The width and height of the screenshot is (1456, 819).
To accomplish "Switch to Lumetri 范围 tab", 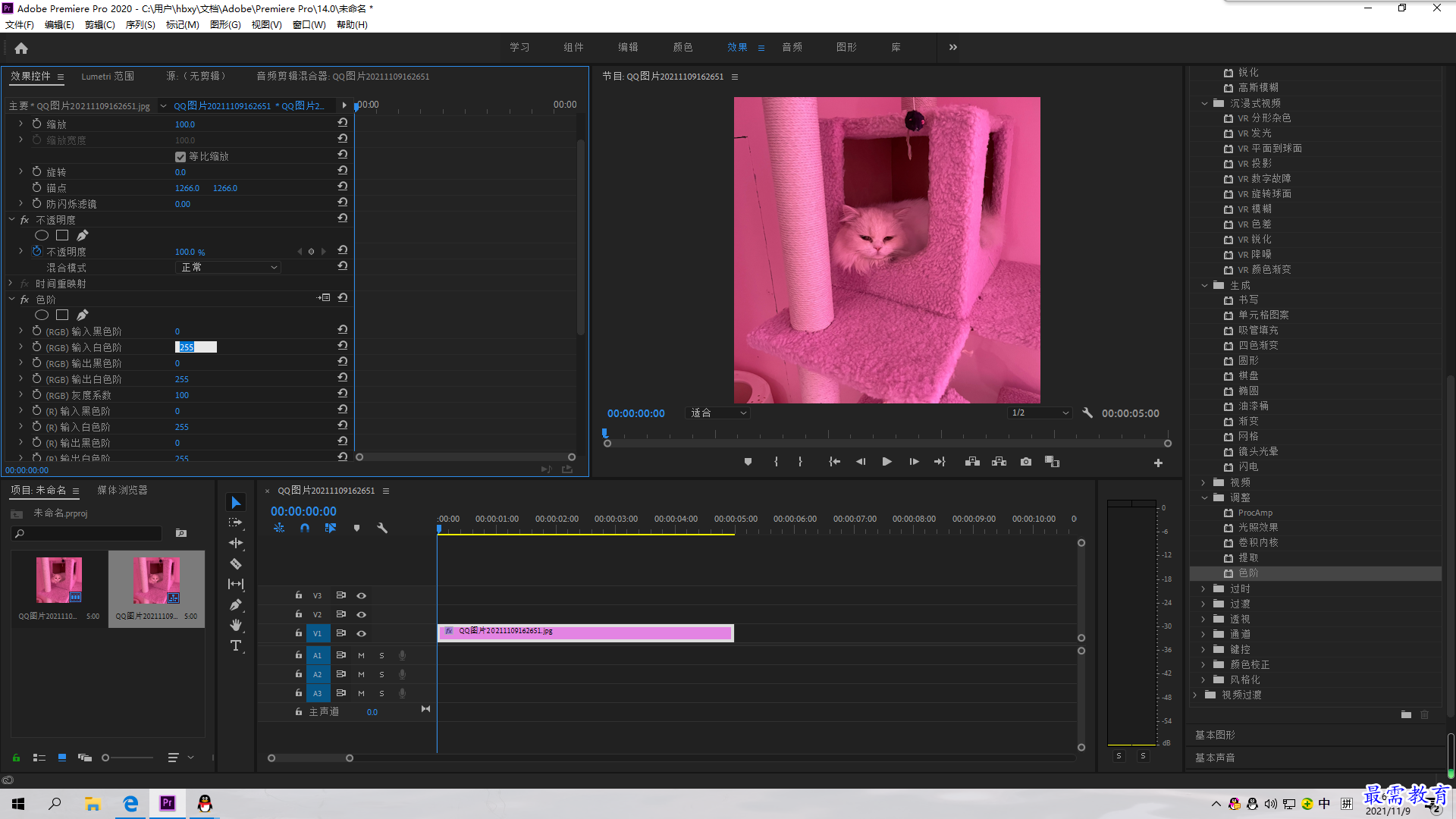I will 108,76.
